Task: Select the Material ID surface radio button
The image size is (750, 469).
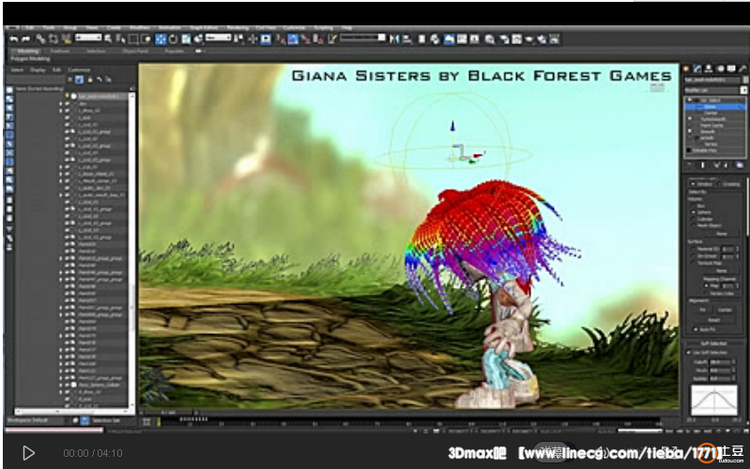Action: (x=693, y=249)
